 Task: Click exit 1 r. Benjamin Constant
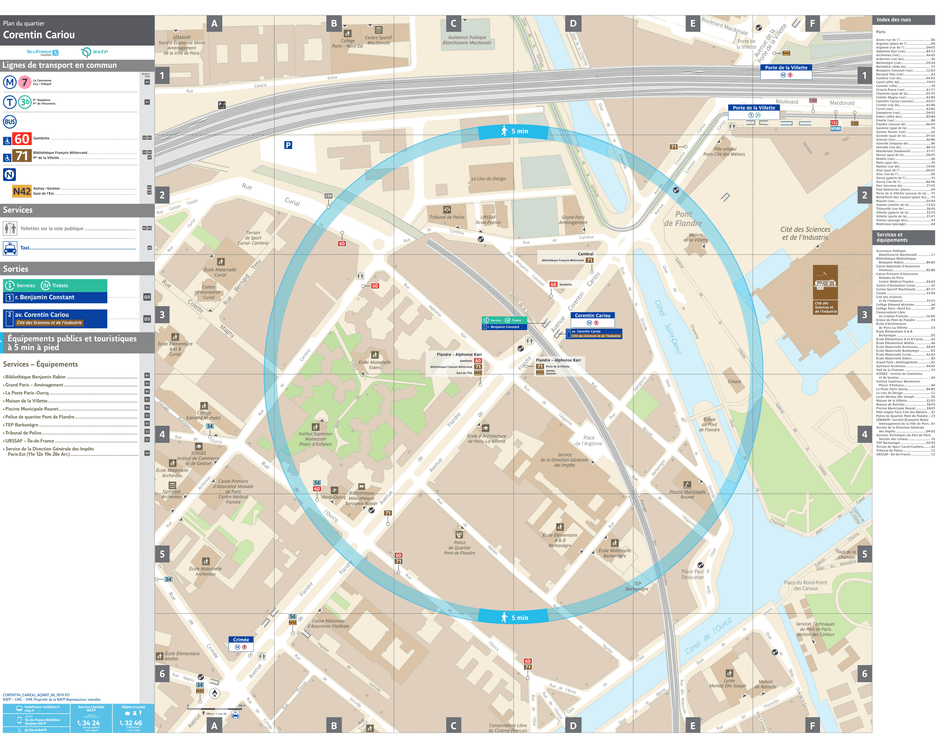coord(45,297)
